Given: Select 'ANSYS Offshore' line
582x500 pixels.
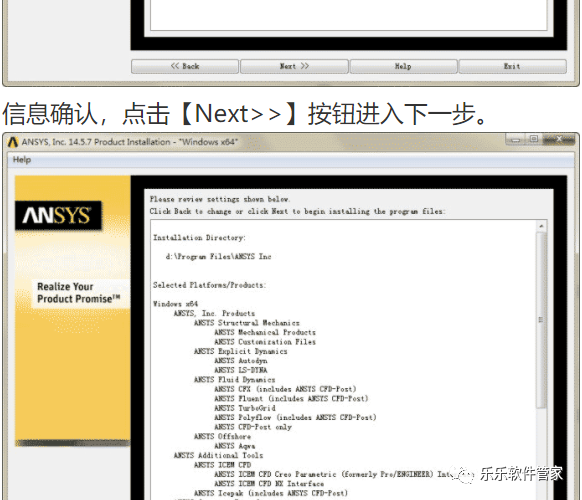Looking at the screenshot, I should pyautogui.click(x=222, y=437).
